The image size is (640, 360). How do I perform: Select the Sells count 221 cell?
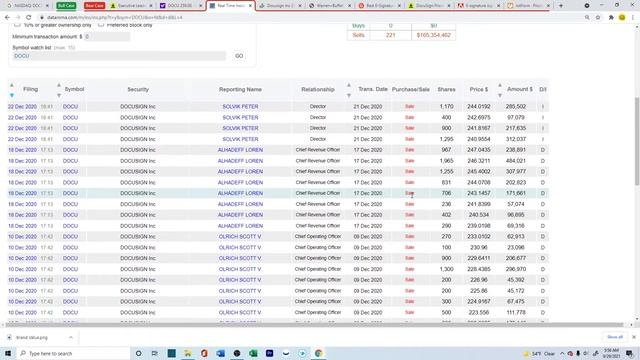click(391, 35)
